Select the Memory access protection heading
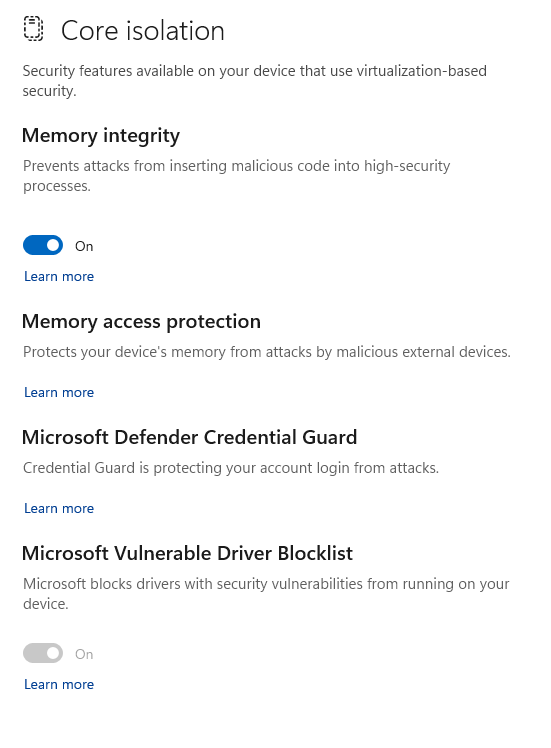 click(141, 322)
